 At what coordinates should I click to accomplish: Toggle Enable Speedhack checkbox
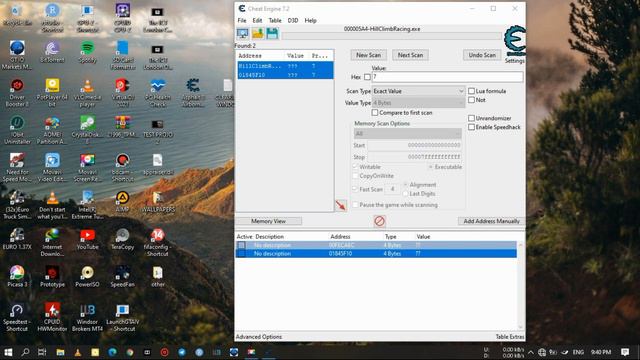pyautogui.click(x=471, y=127)
